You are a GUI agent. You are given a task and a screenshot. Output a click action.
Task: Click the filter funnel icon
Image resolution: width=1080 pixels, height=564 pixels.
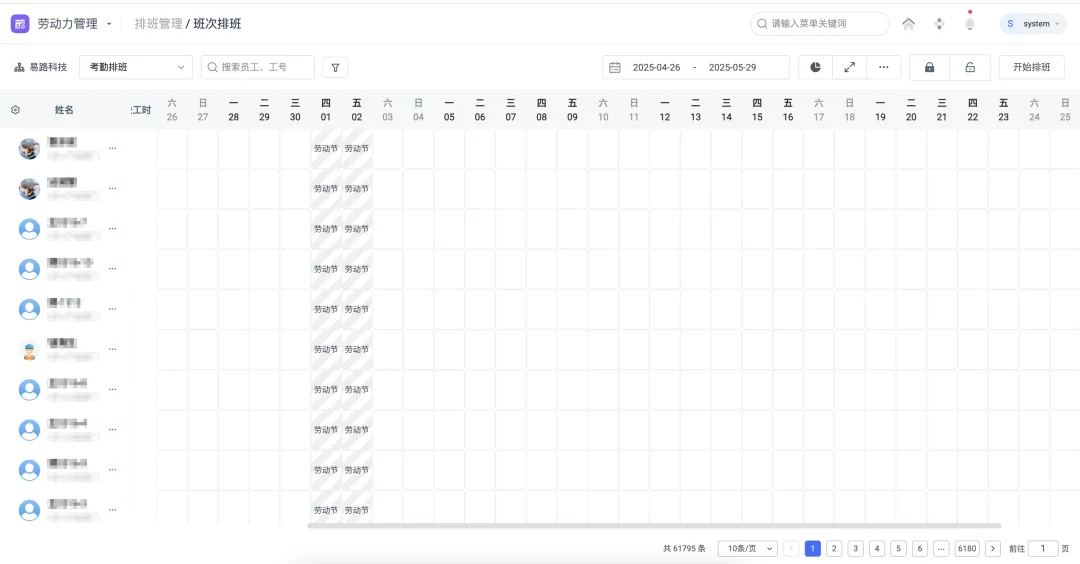point(335,68)
